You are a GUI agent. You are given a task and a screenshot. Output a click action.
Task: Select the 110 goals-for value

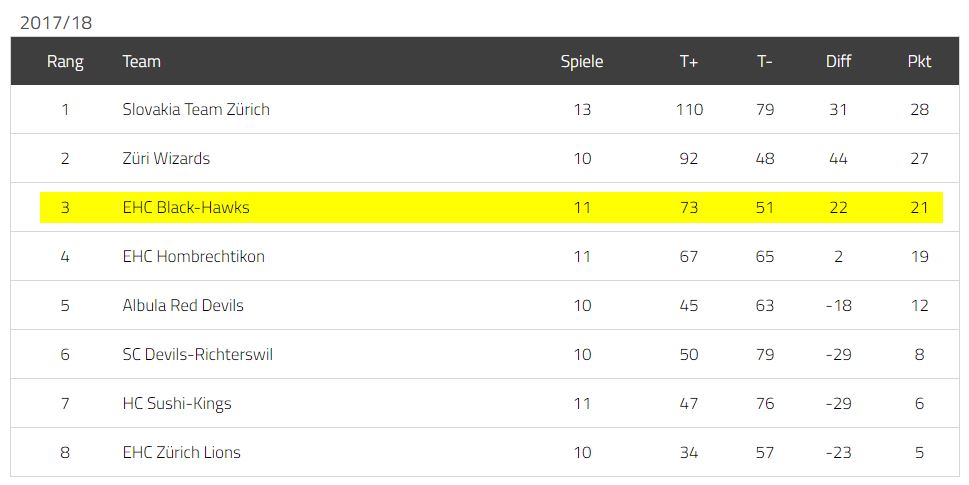coord(689,109)
